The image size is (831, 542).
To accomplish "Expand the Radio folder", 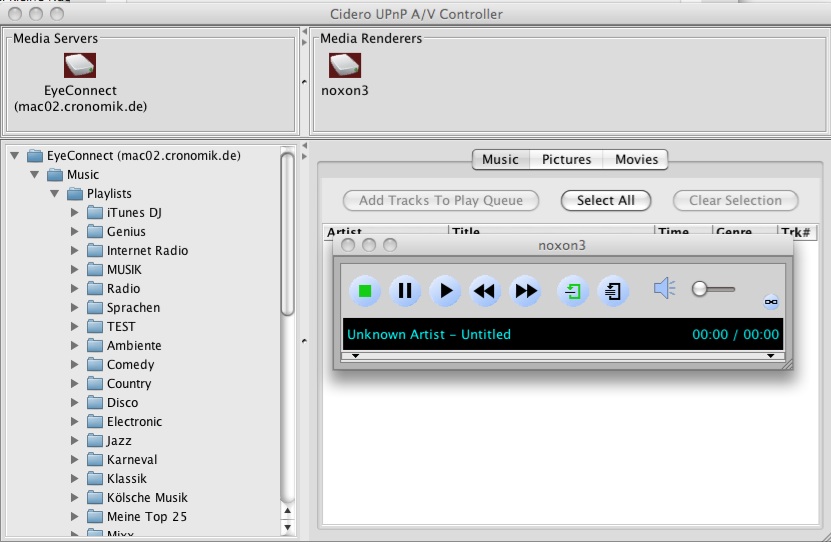I will [x=75, y=289].
